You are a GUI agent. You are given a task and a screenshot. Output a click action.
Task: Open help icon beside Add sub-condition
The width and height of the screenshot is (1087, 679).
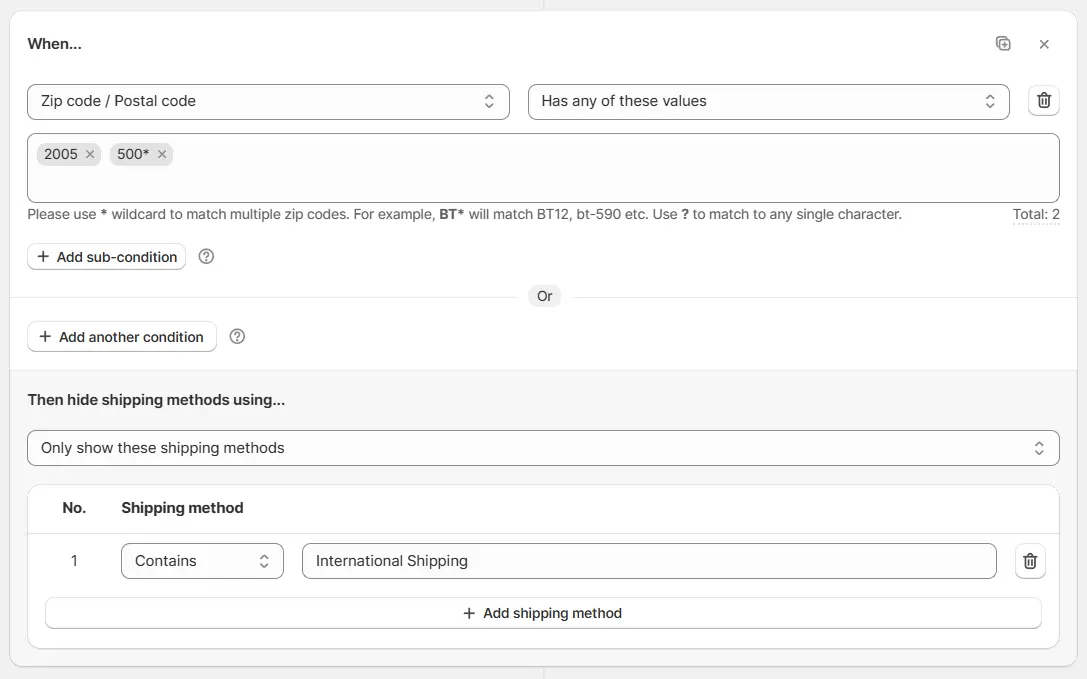pyautogui.click(x=206, y=257)
